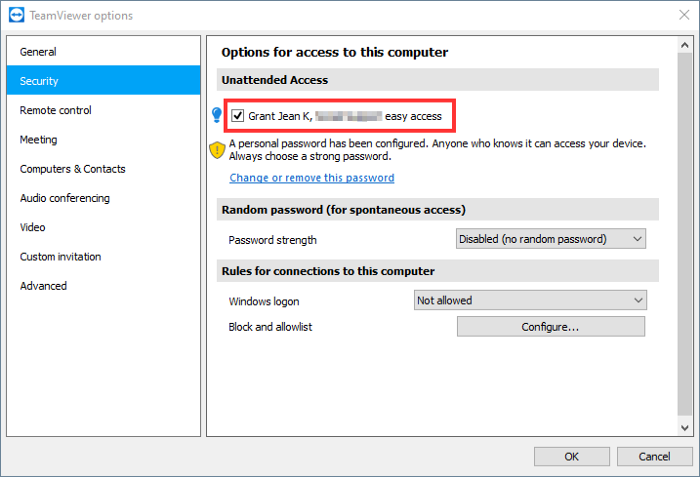Click the yellow warning shield icon
700x477 pixels.
[217, 150]
